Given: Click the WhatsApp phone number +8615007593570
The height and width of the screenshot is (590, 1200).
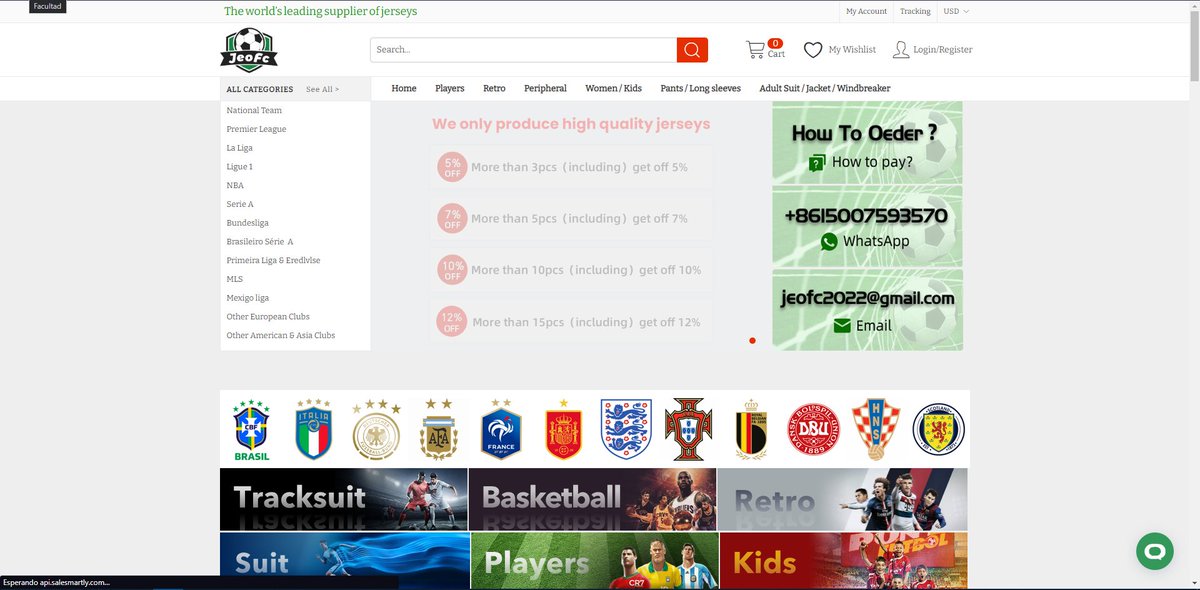Looking at the screenshot, I should [x=866, y=216].
